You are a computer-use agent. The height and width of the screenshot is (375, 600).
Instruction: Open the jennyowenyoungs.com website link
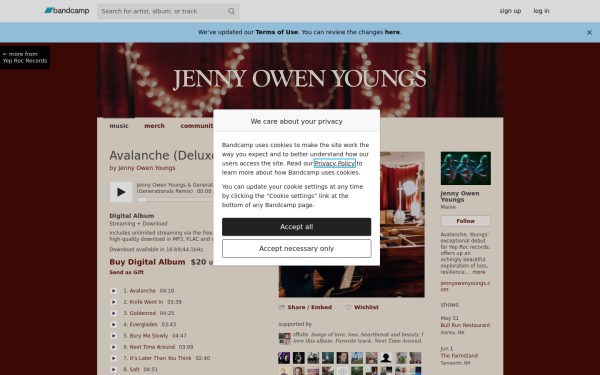coord(465,286)
